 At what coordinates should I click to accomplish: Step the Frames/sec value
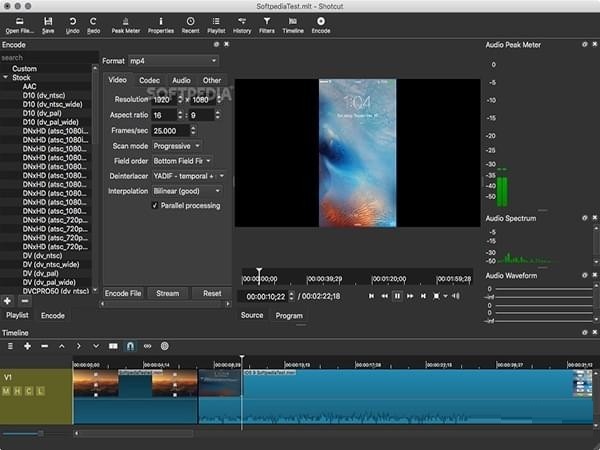pos(193,130)
